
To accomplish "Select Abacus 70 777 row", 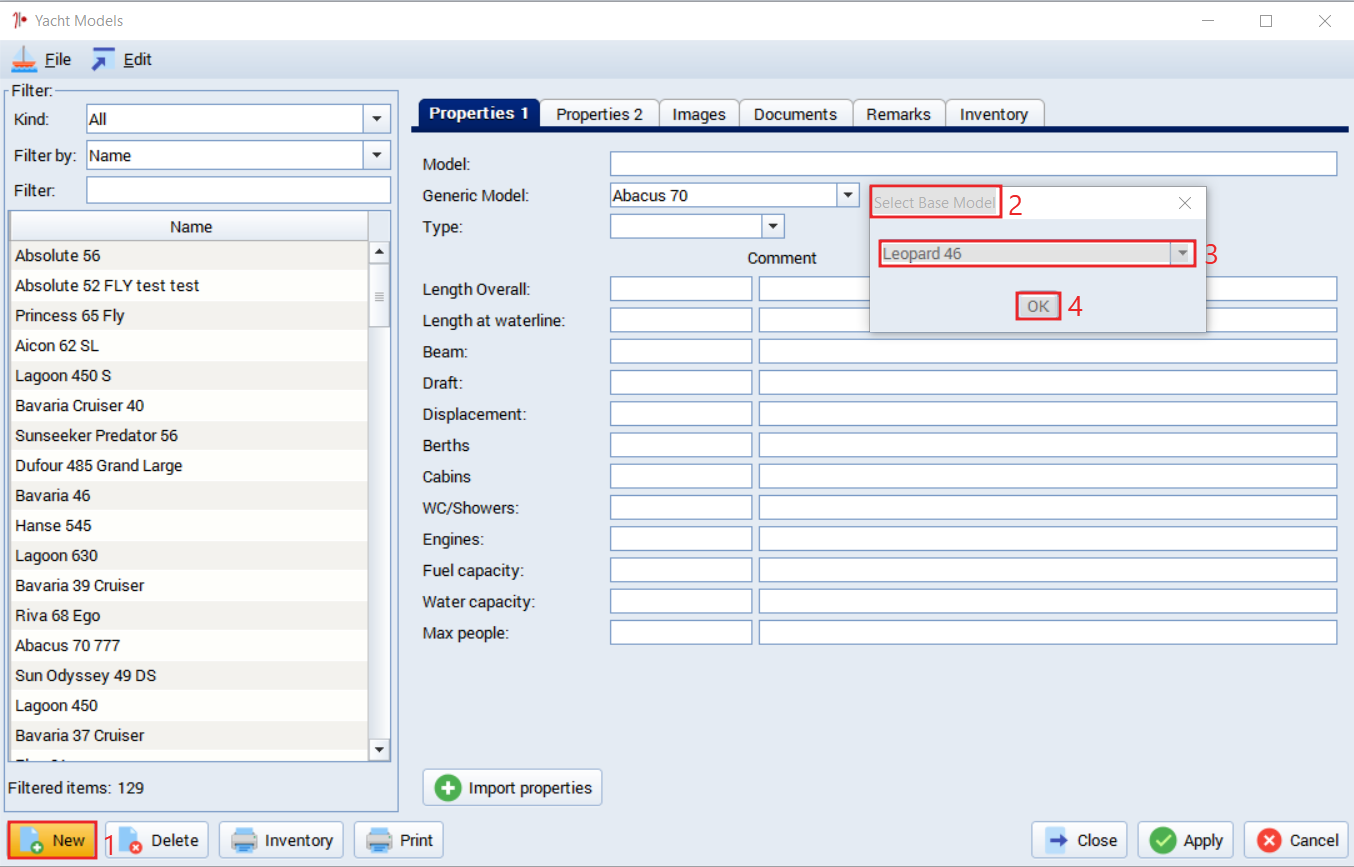I will [x=189, y=646].
